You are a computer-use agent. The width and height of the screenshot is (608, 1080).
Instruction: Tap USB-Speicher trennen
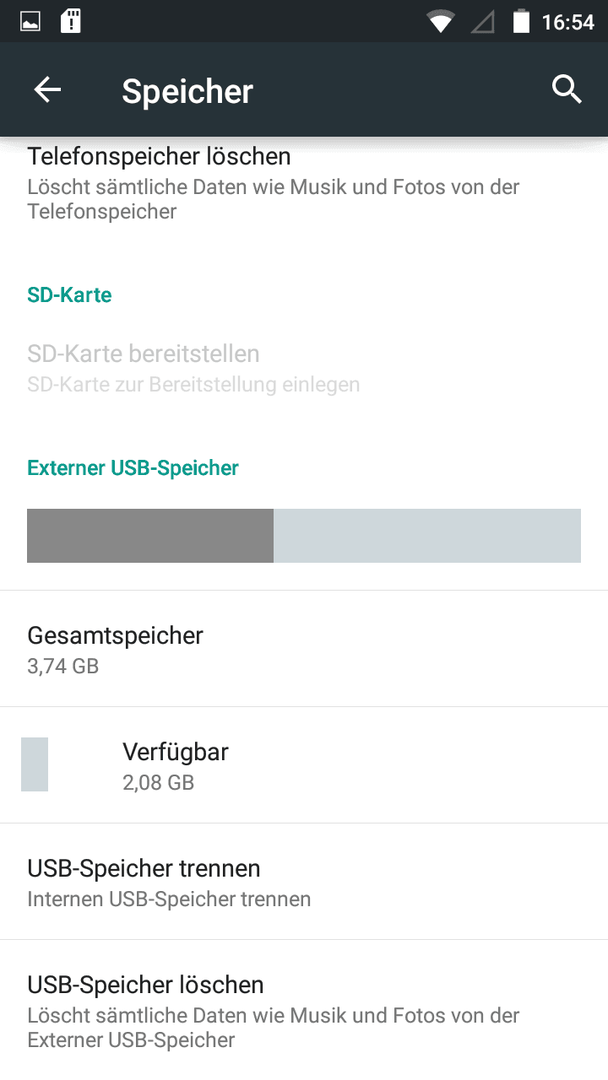pyautogui.click(x=304, y=881)
